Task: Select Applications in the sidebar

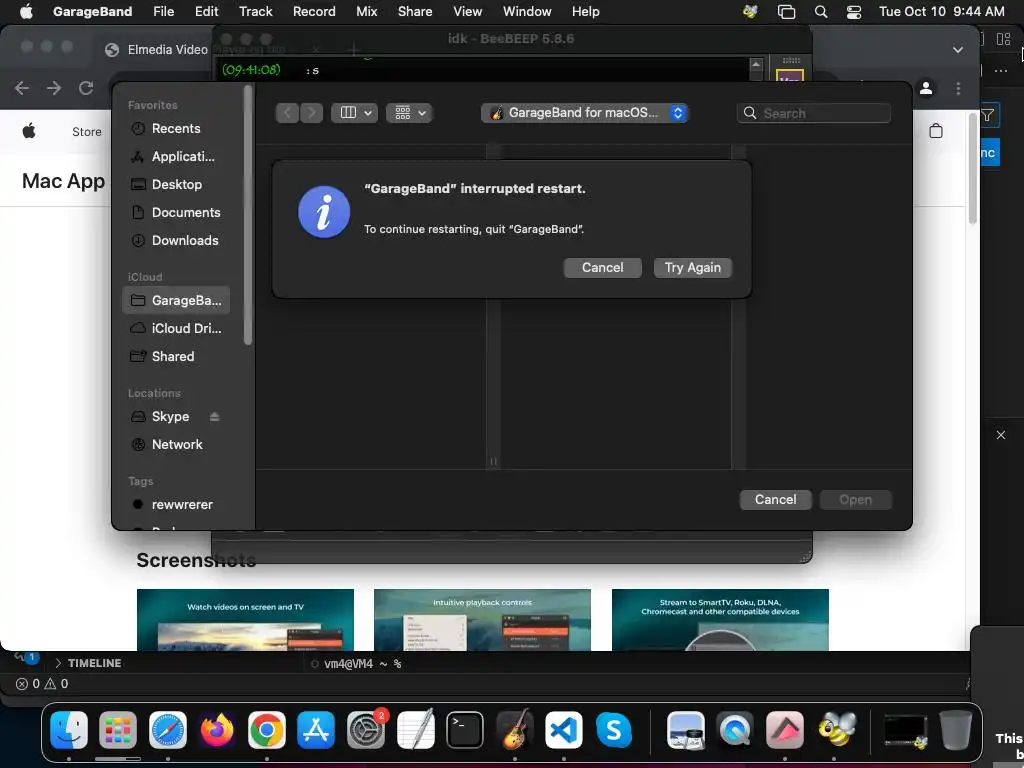Action: coord(176,157)
